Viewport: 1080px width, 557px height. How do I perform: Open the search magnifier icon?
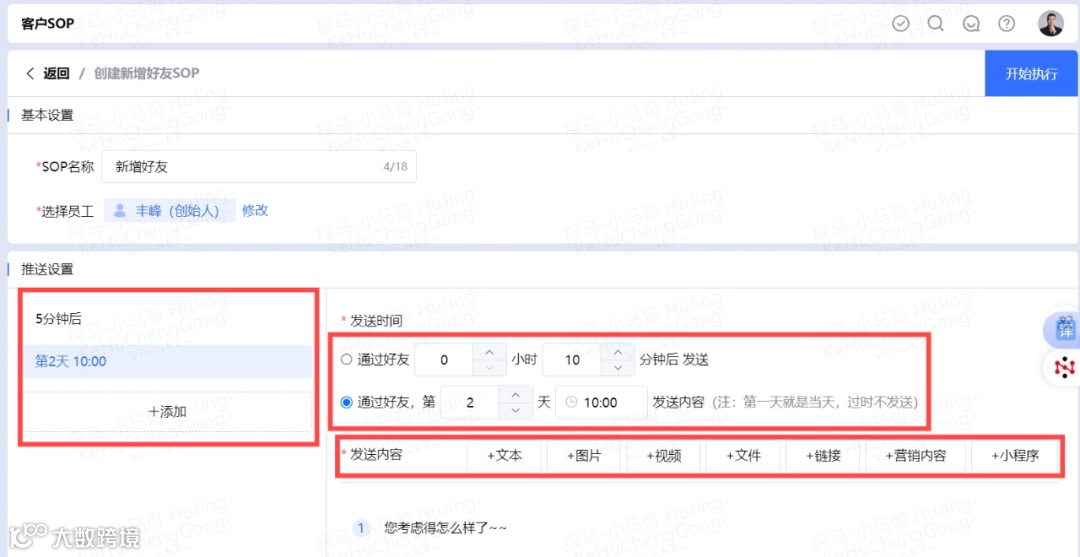[x=935, y=23]
